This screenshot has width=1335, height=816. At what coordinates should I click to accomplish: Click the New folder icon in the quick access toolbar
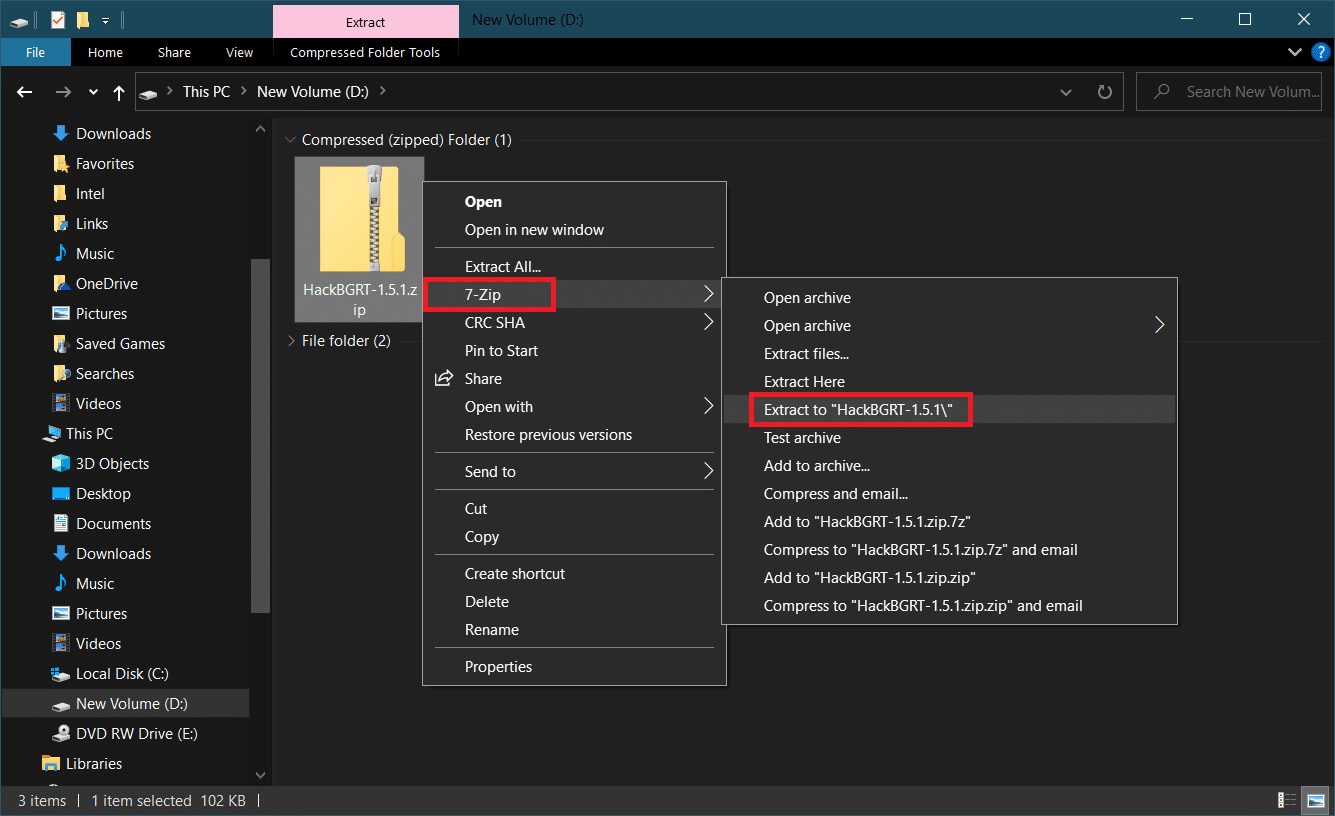[83, 19]
